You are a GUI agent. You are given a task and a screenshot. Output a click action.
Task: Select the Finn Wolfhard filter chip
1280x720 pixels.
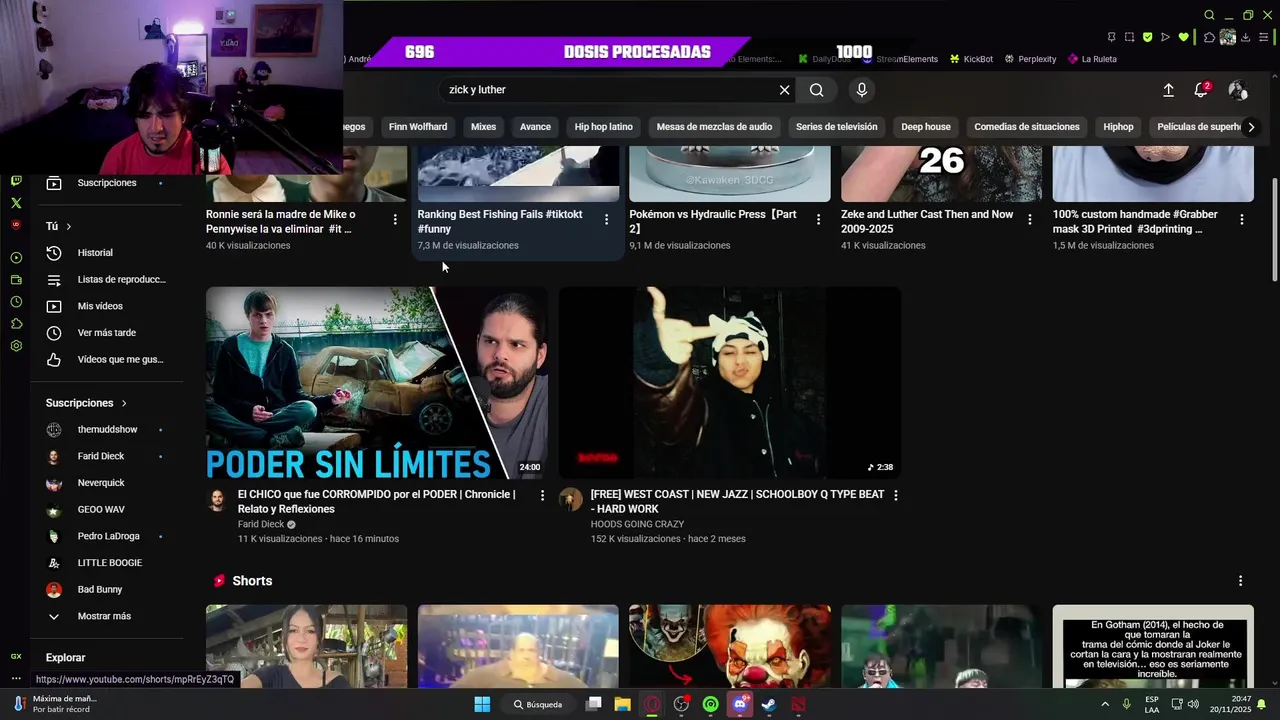click(418, 127)
